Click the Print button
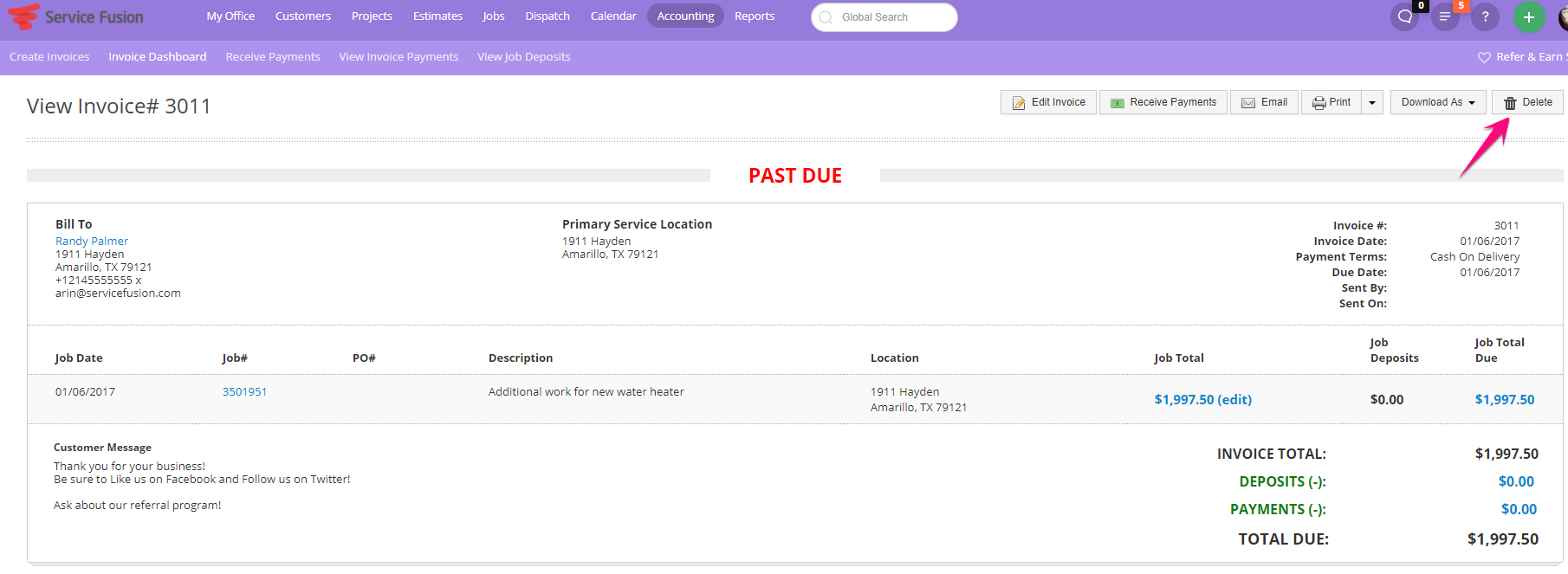 [1332, 102]
